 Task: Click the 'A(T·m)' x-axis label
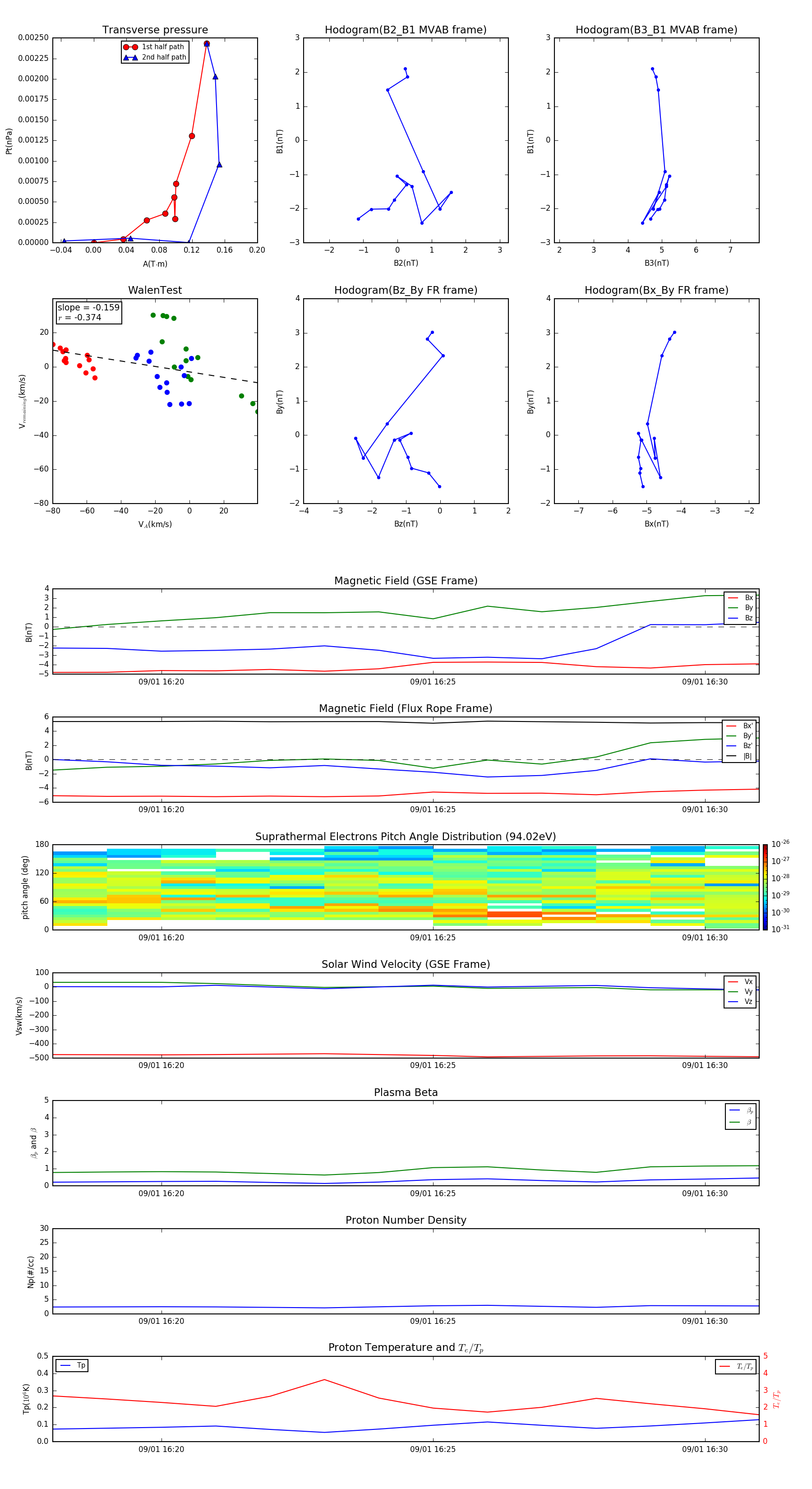coord(155,264)
